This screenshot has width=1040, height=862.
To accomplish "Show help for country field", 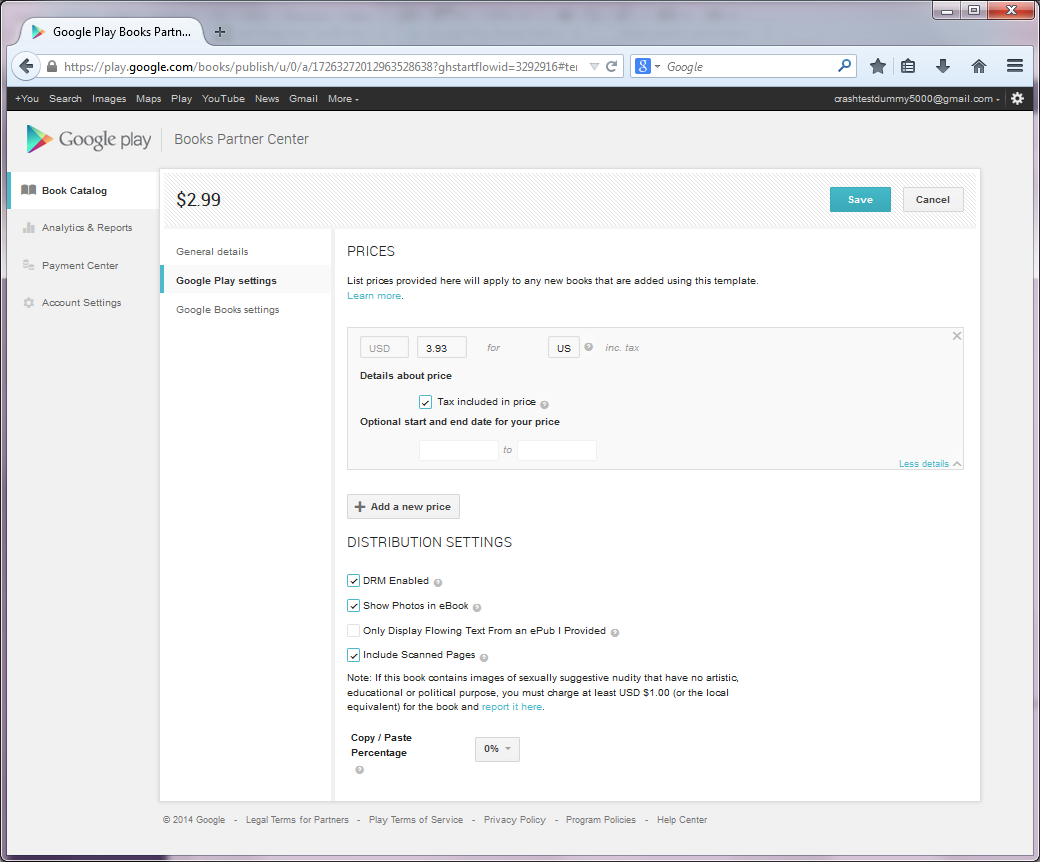I will pyautogui.click(x=588, y=347).
